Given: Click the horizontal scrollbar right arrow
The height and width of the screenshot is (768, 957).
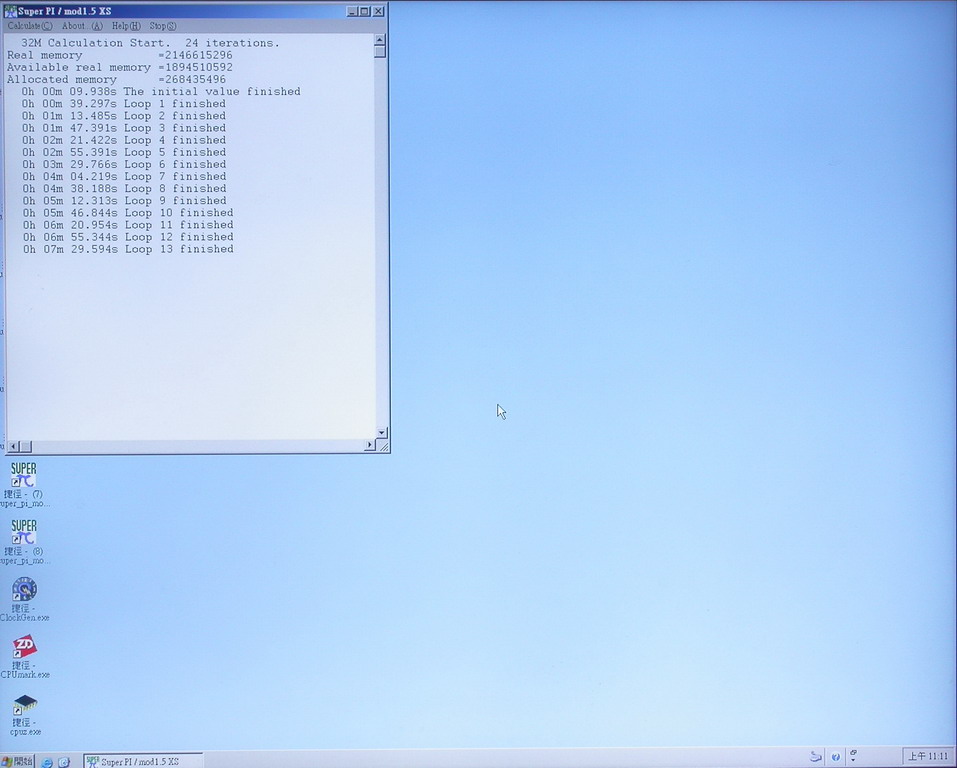Looking at the screenshot, I should pyautogui.click(x=370, y=446).
